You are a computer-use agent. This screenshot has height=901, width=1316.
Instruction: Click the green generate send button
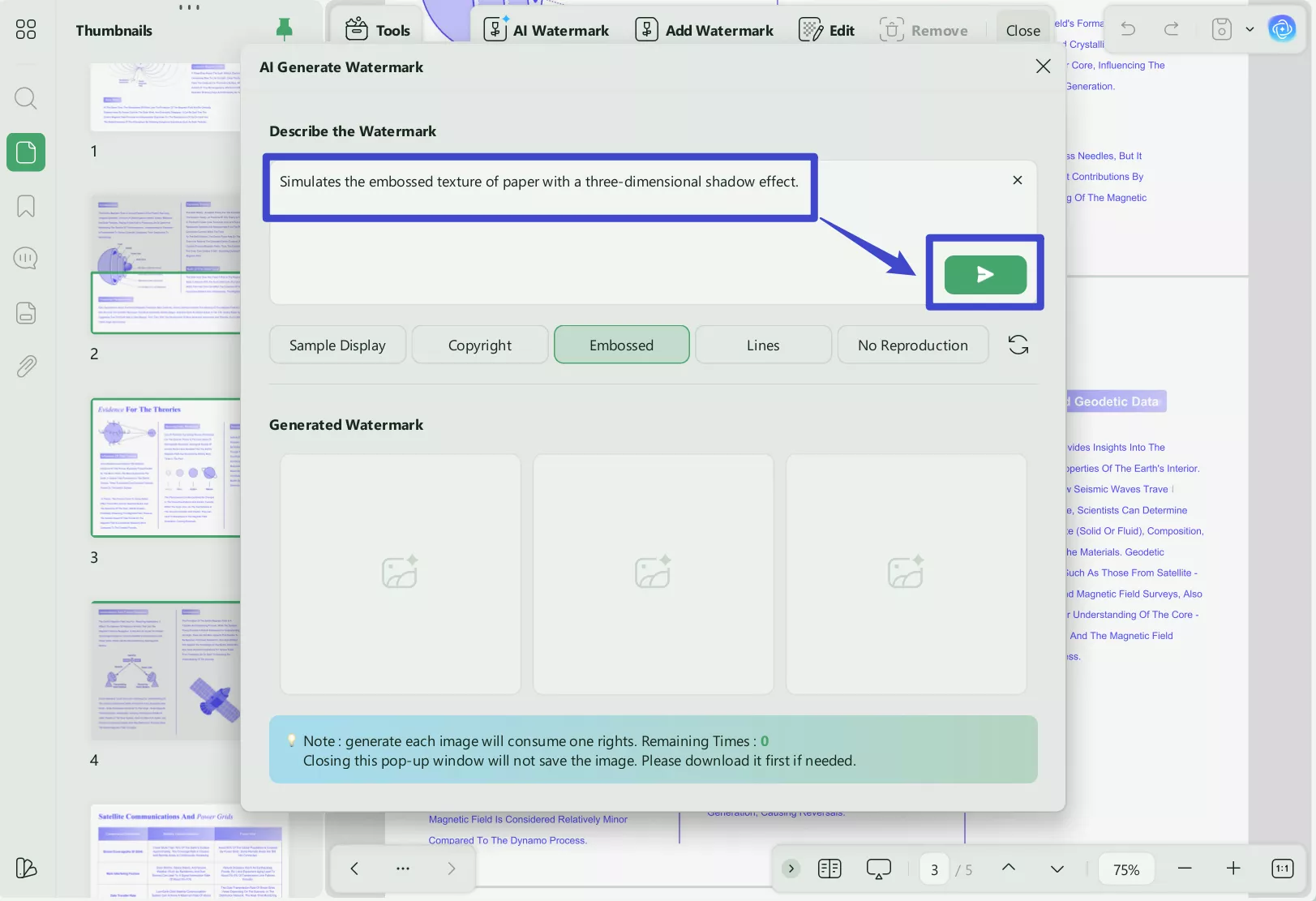tap(985, 275)
